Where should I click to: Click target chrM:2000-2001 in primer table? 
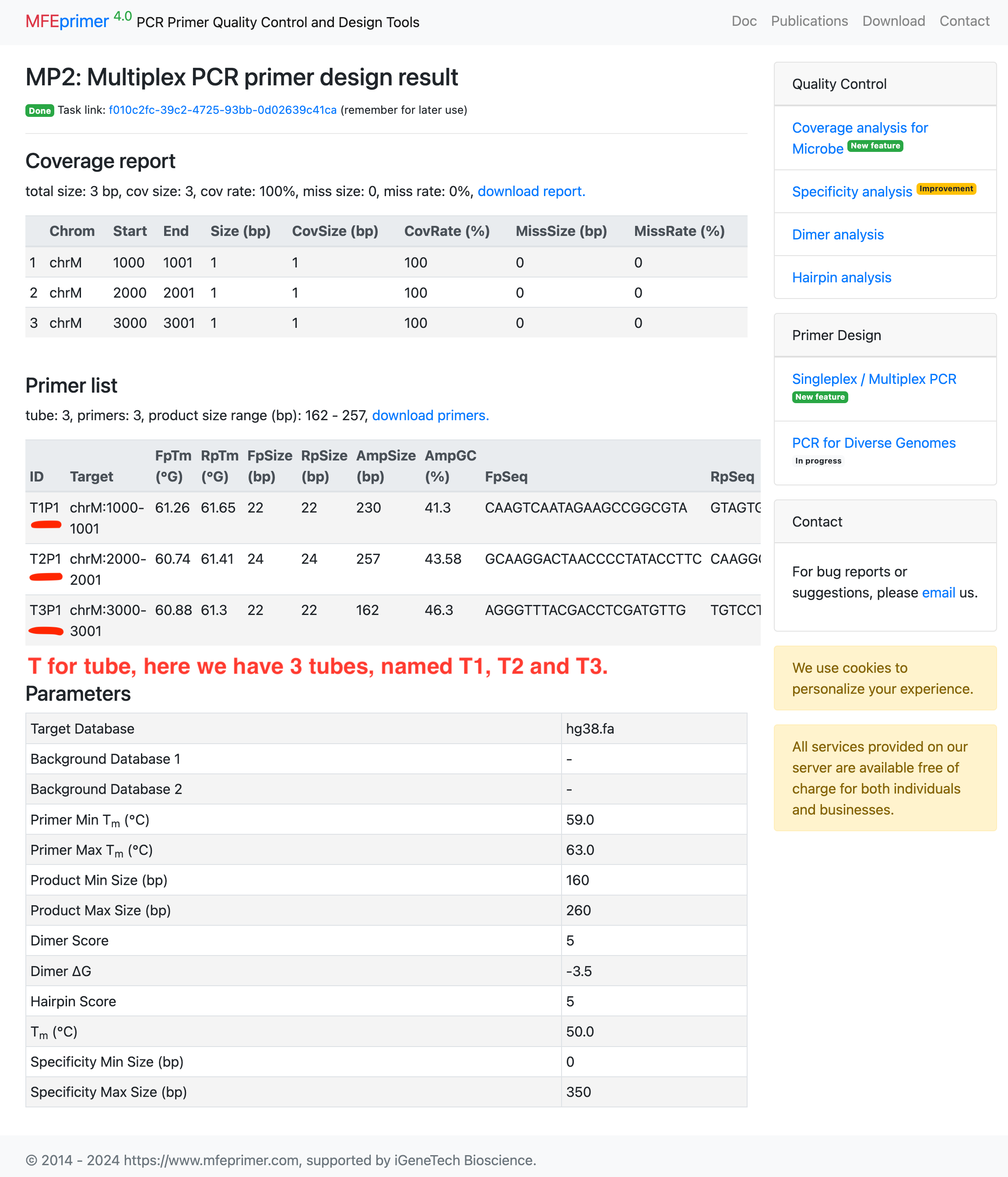pos(108,569)
